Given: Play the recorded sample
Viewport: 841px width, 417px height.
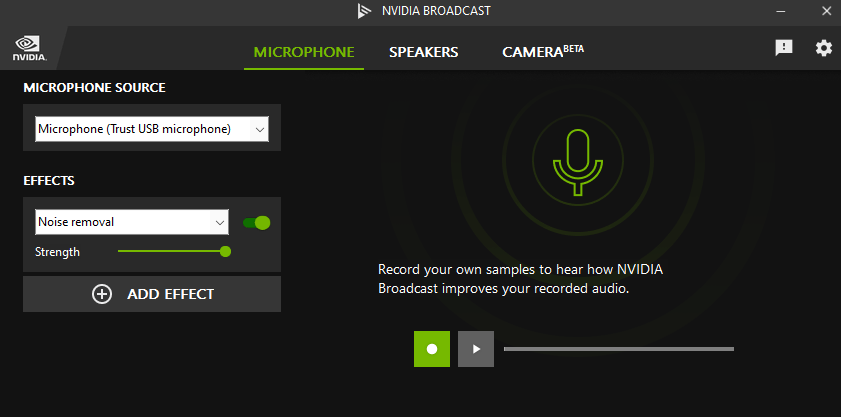Looking at the screenshot, I should click(x=476, y=349).
